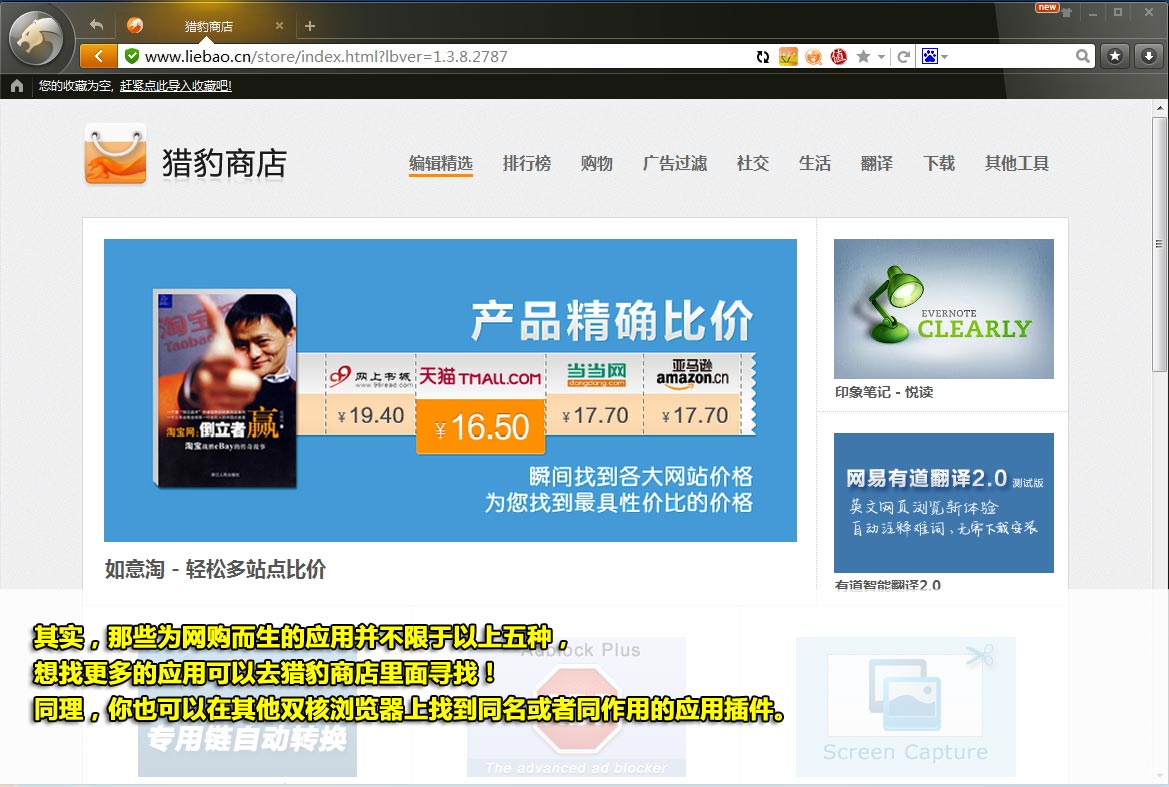
Task: Click the green security shield icon
Action: coord(132,56)
